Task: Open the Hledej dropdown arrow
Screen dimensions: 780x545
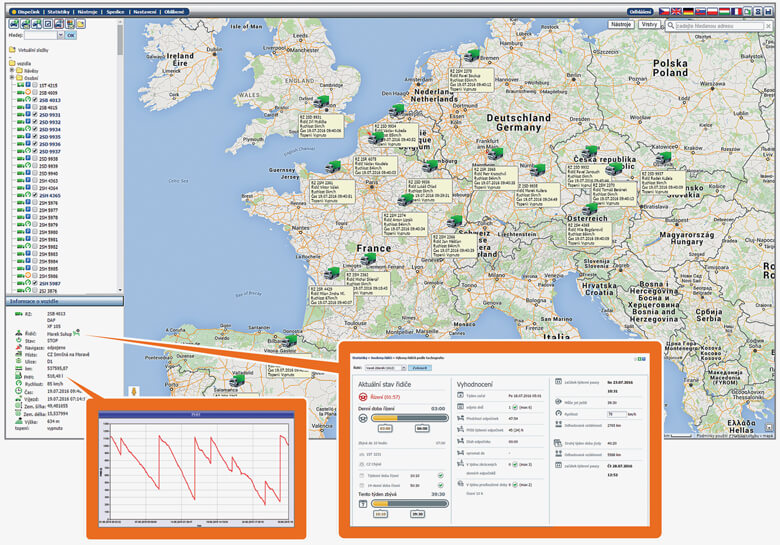Action: (60, 35)
